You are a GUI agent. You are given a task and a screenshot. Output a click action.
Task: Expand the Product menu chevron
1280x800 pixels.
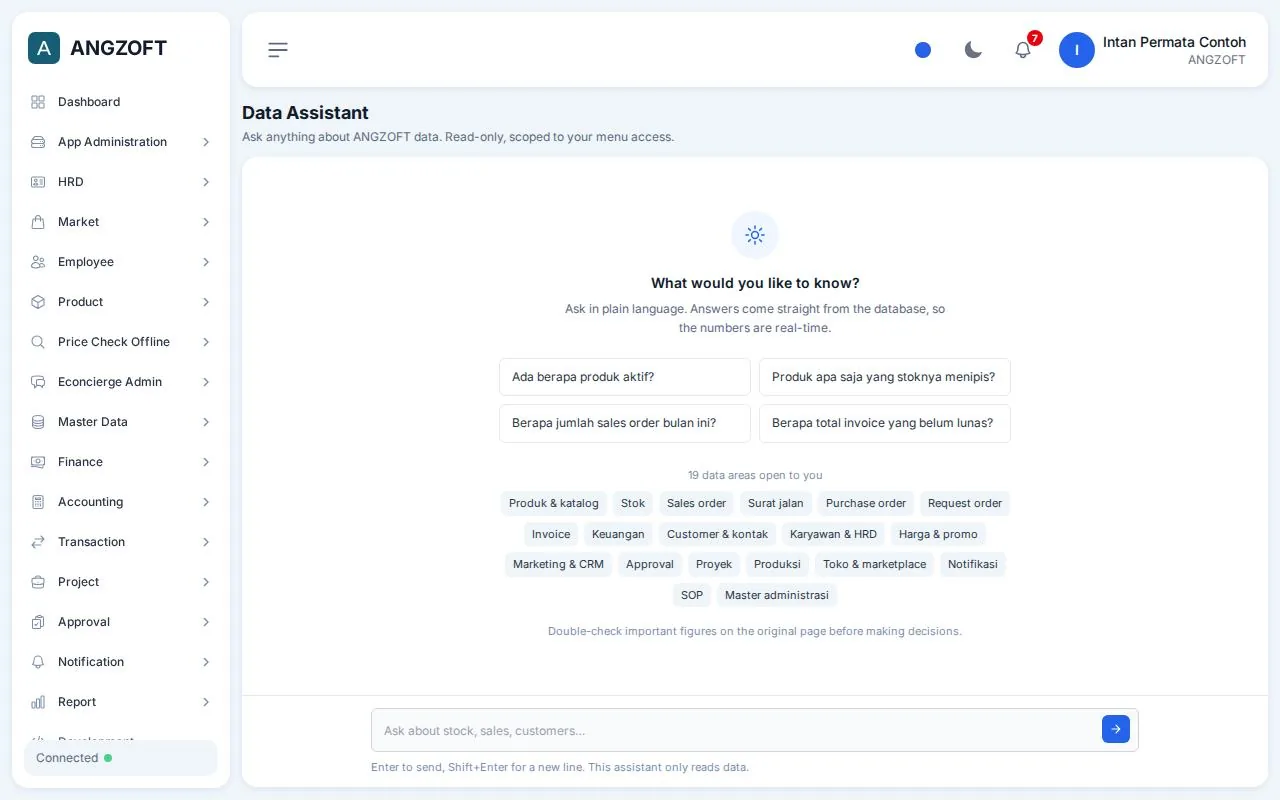pos(206,302)
